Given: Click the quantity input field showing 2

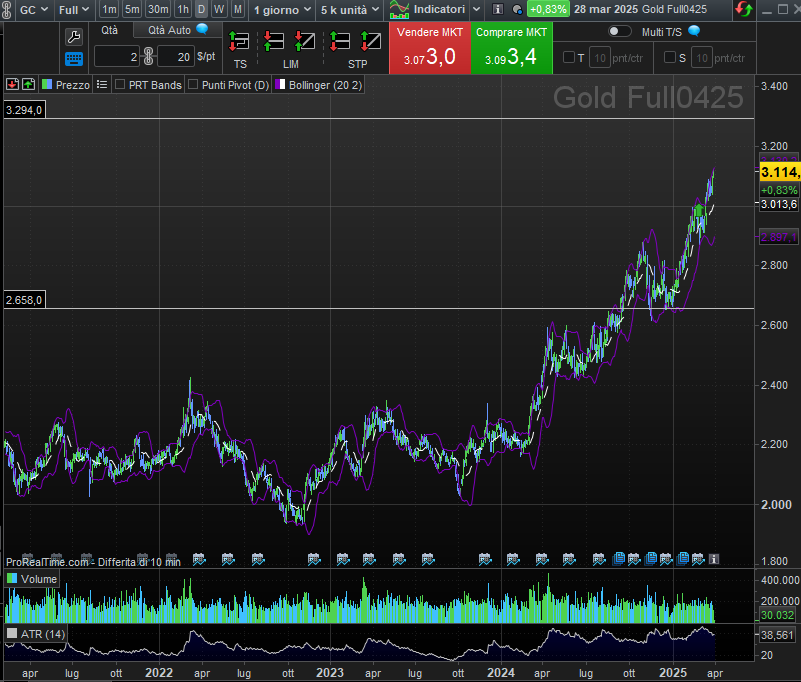Looking at the screenshot, I should 118,56.
